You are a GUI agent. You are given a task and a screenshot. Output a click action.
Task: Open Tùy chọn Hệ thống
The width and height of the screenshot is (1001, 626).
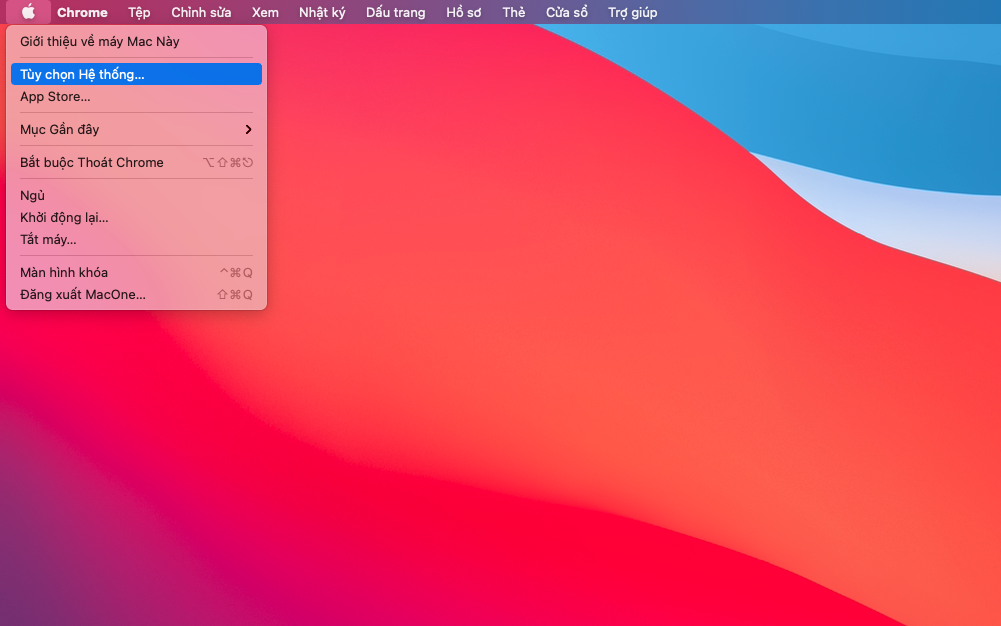point(136,74)
